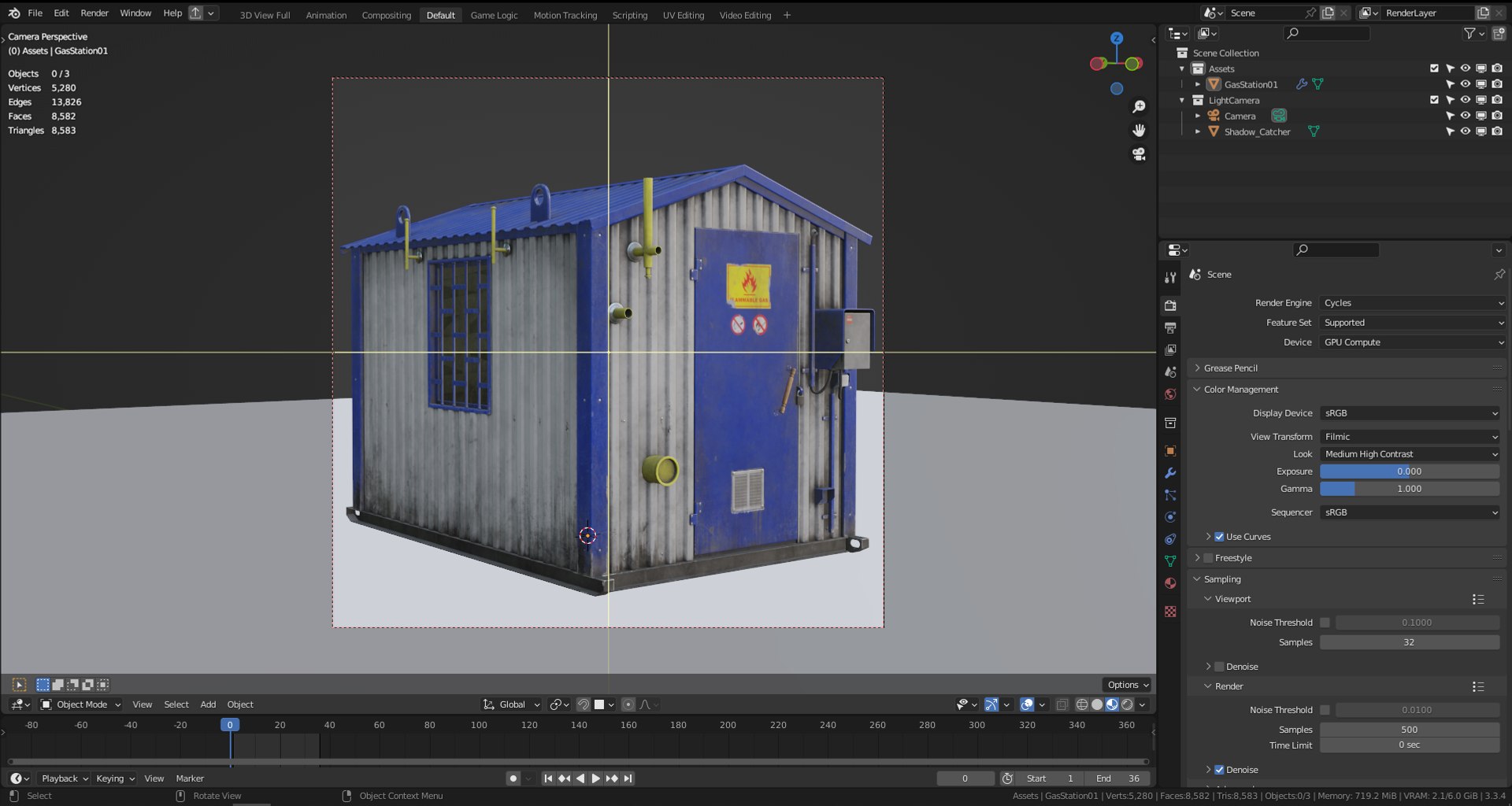Open the View Transform Filmic dropdown

pos(1410,437)
